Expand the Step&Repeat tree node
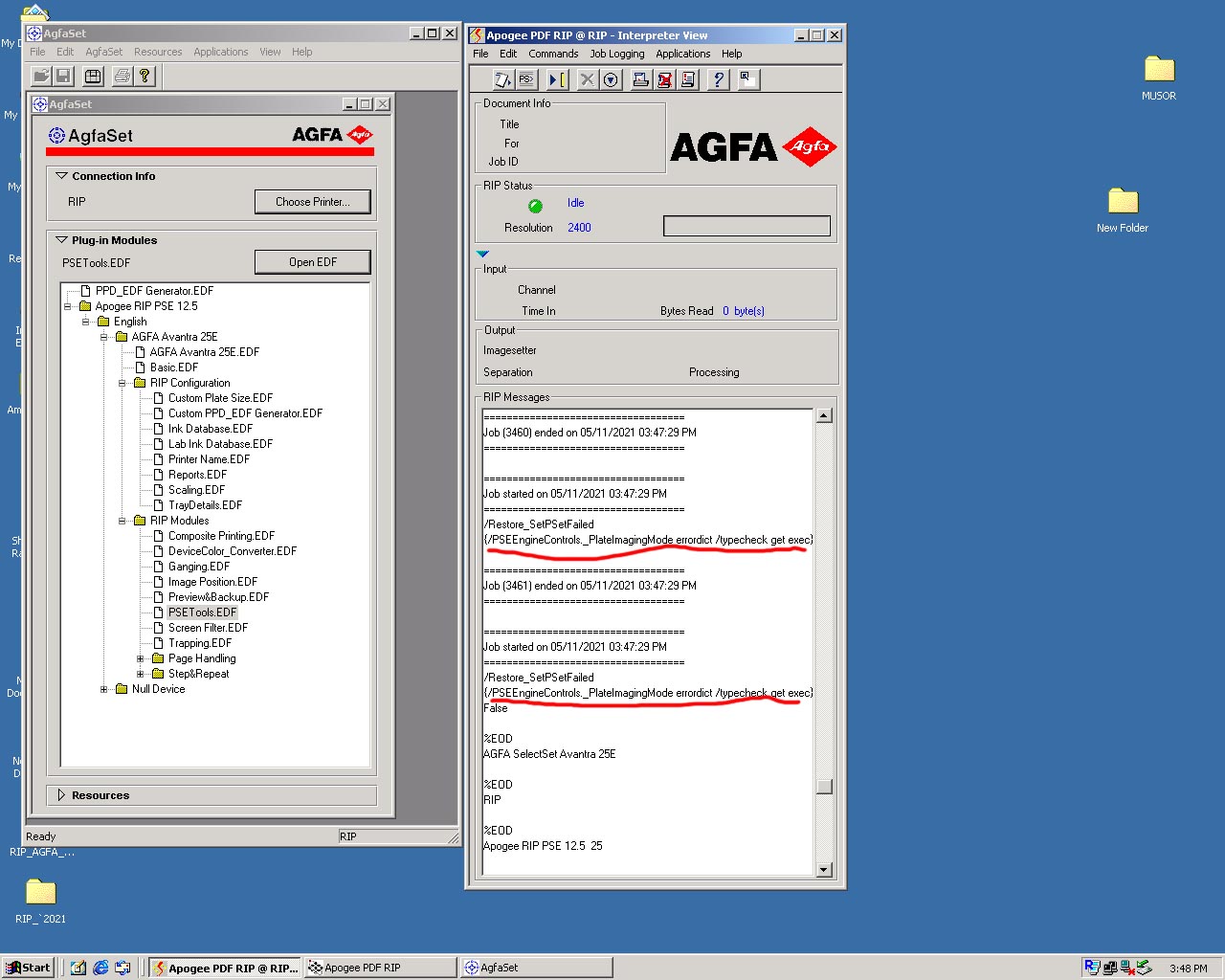 point(141,674)
